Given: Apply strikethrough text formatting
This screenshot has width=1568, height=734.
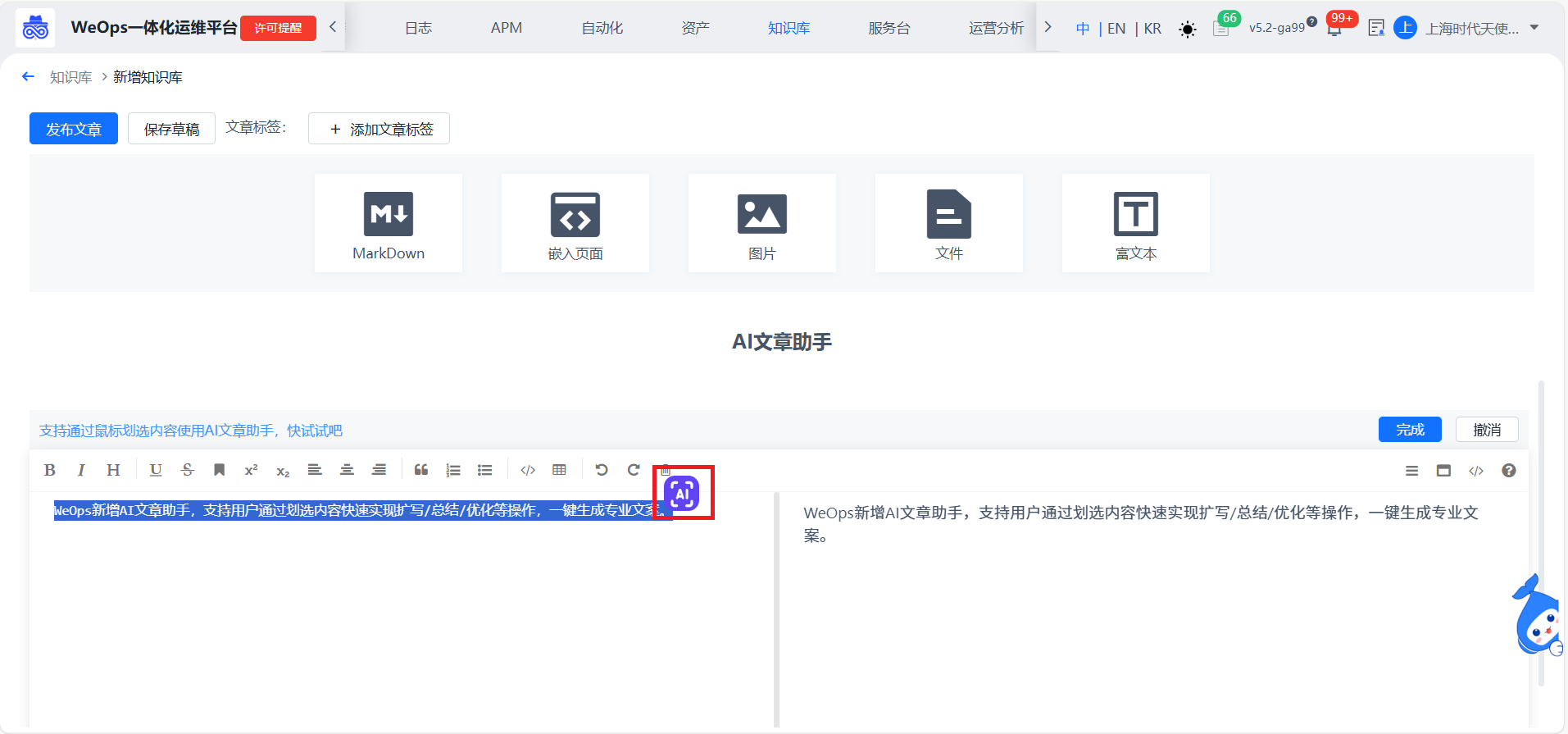Looking at the screenshot, I should (x=188, y=470).
